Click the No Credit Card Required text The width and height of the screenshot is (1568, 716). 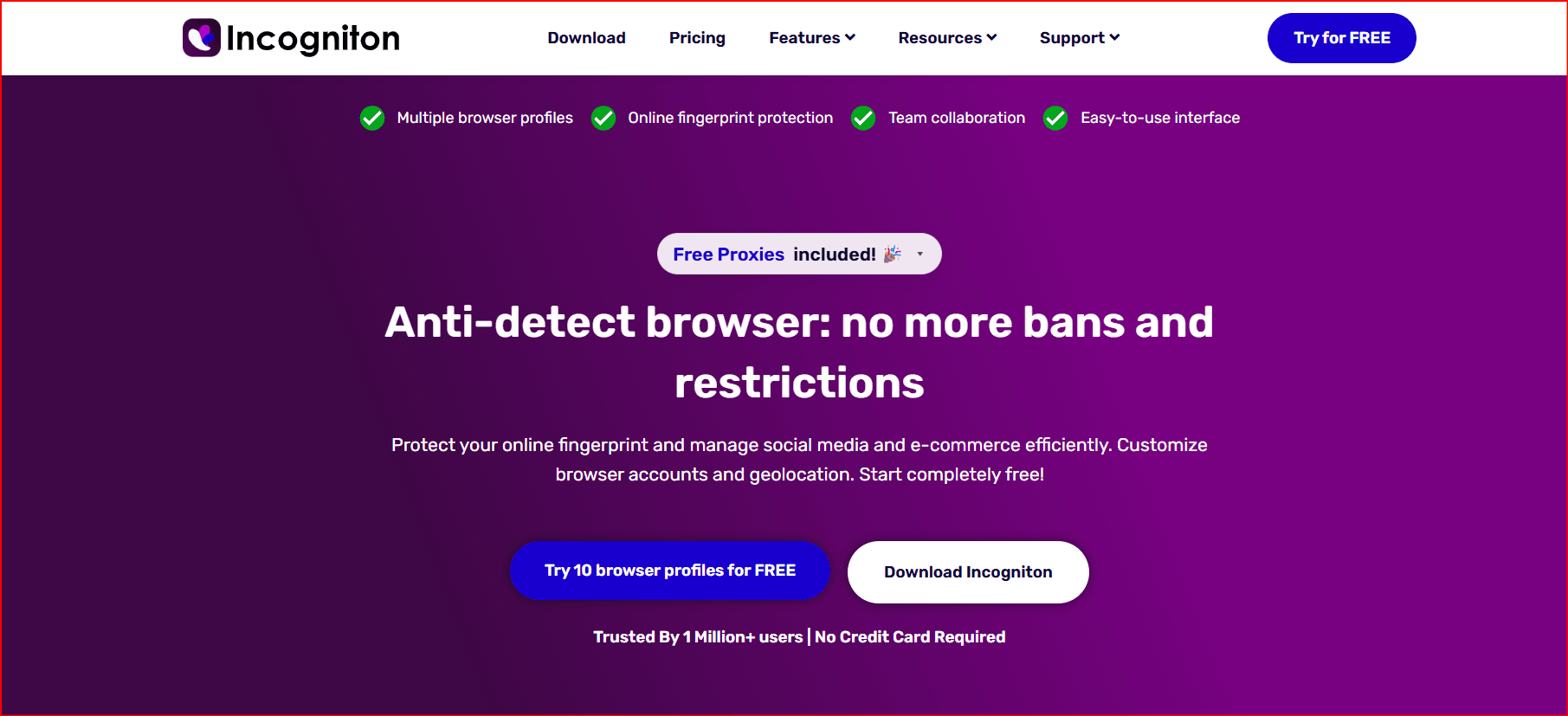tap(910, 637)
